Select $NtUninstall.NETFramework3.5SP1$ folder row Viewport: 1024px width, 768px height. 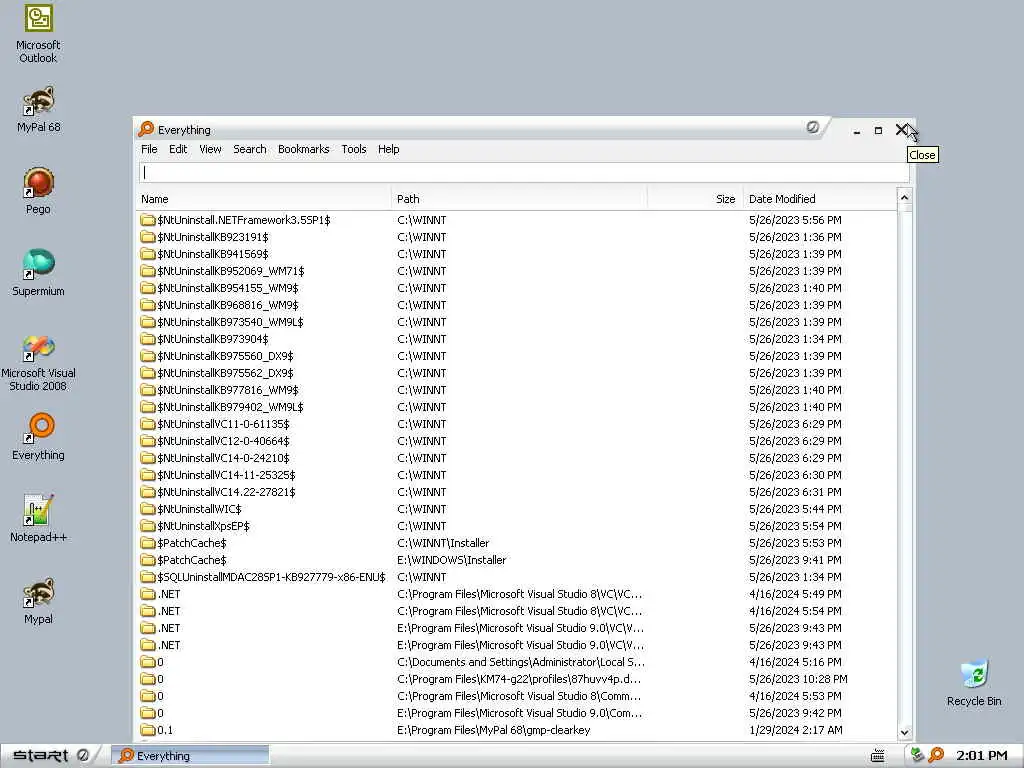(x=517, y=220)
